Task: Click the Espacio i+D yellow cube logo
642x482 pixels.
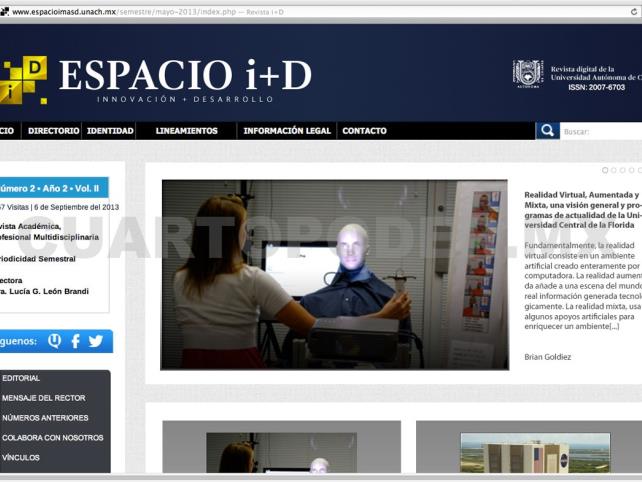Action: click(24, 80)
